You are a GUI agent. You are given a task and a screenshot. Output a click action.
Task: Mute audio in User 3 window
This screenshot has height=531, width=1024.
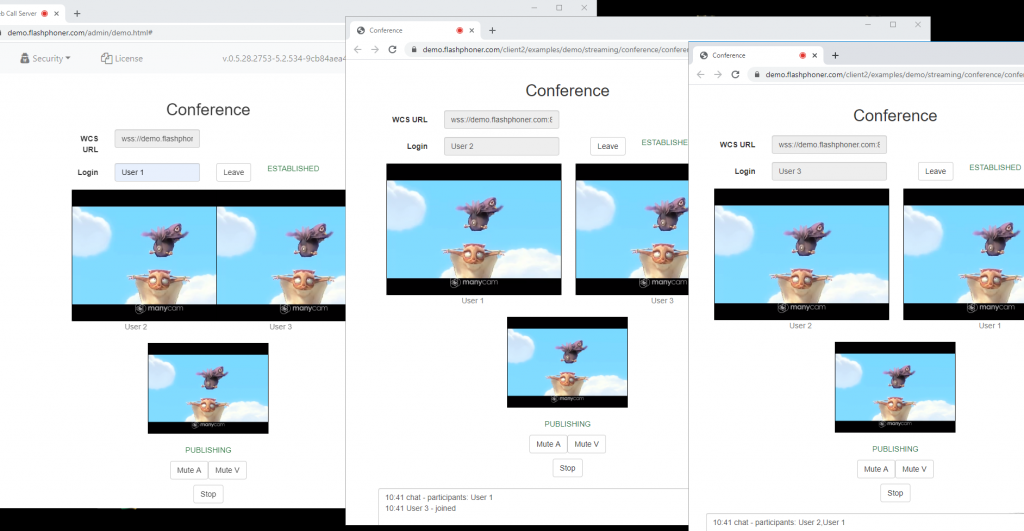point(876,469)
